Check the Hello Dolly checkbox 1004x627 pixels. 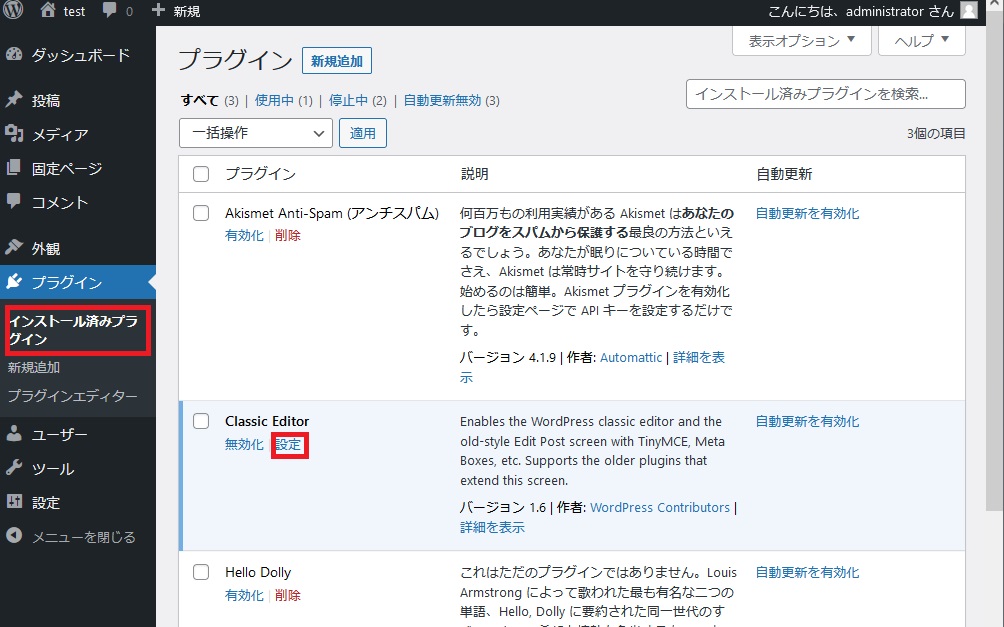[201, 572]
